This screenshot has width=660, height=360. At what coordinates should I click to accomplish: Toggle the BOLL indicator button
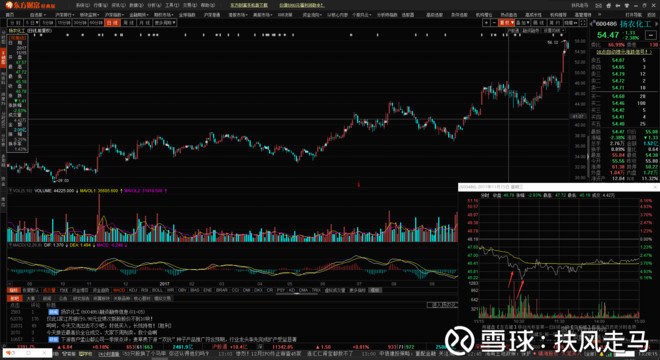tap(157, 290)
